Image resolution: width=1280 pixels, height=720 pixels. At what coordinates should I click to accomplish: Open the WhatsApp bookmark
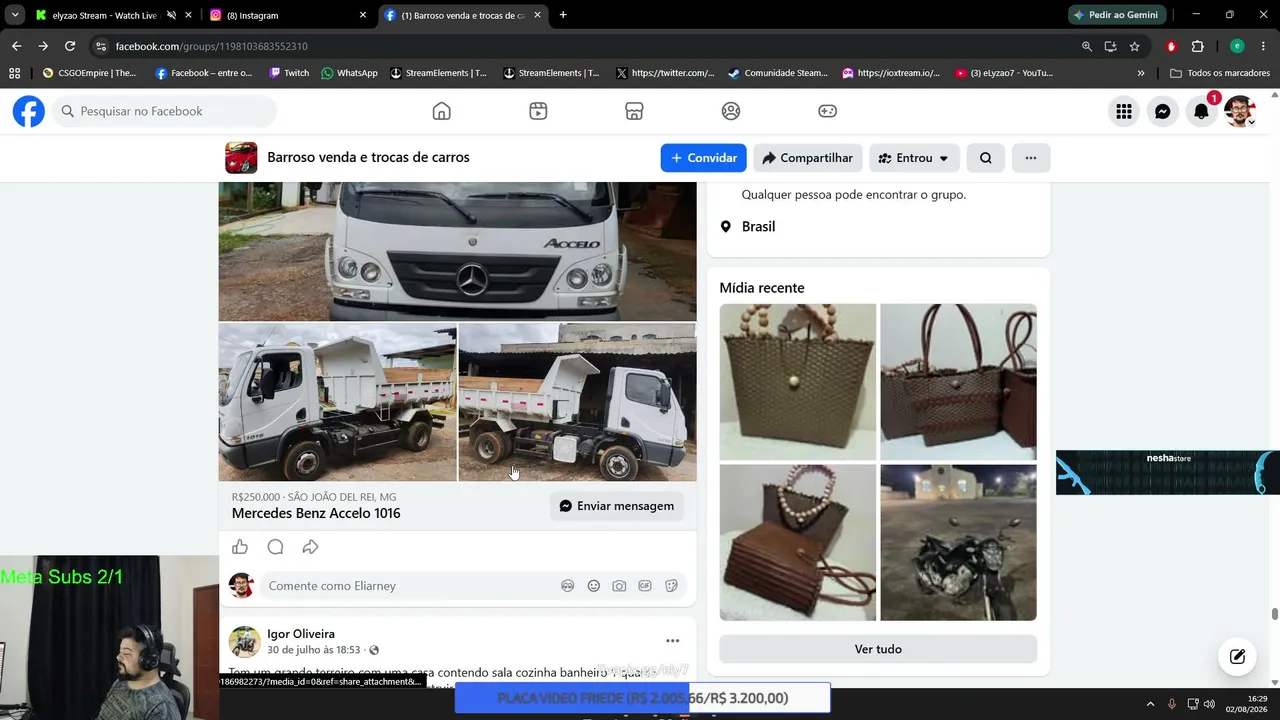pos(349,73)
